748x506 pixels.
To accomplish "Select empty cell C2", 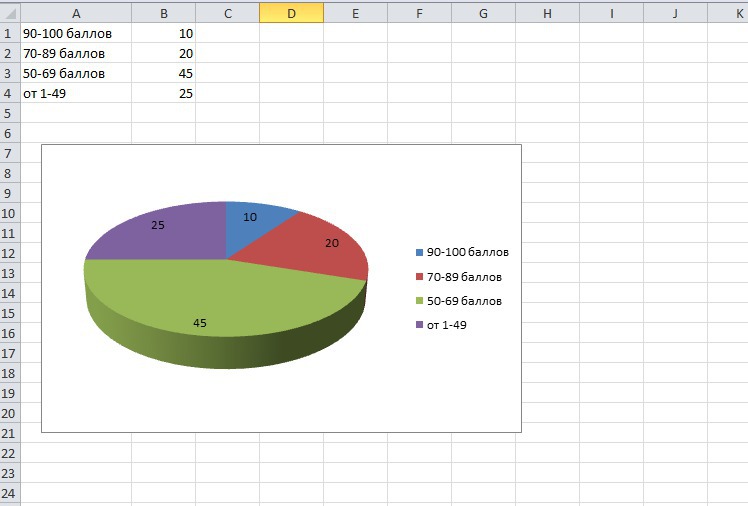I will [x=228, y=53].
